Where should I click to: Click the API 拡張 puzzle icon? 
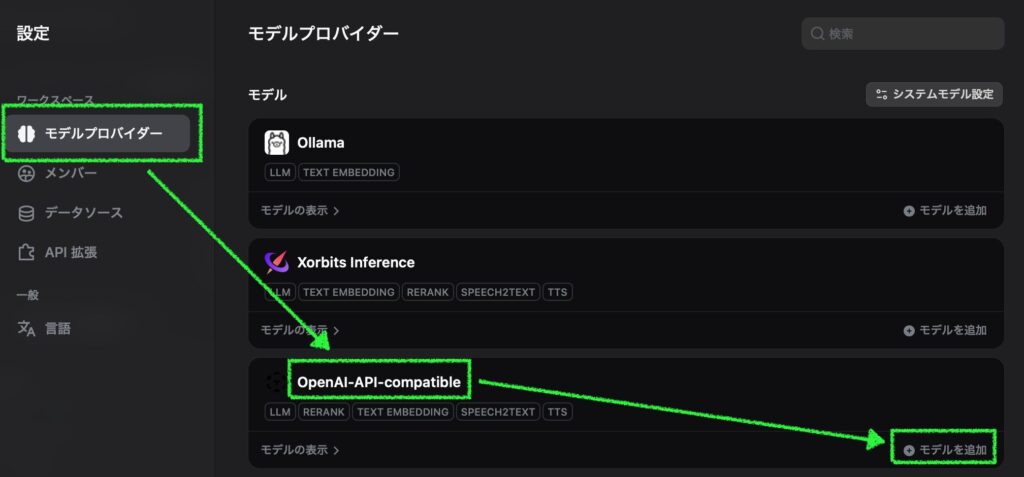coord(27,253)
